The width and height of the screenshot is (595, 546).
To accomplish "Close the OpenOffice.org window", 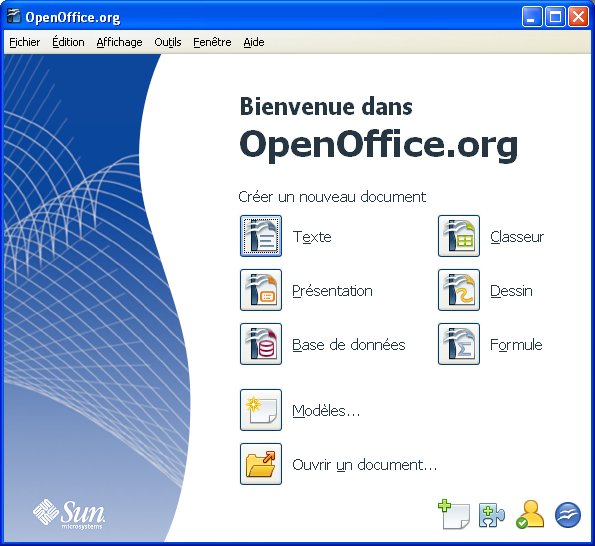I will (x=578, y=17).
